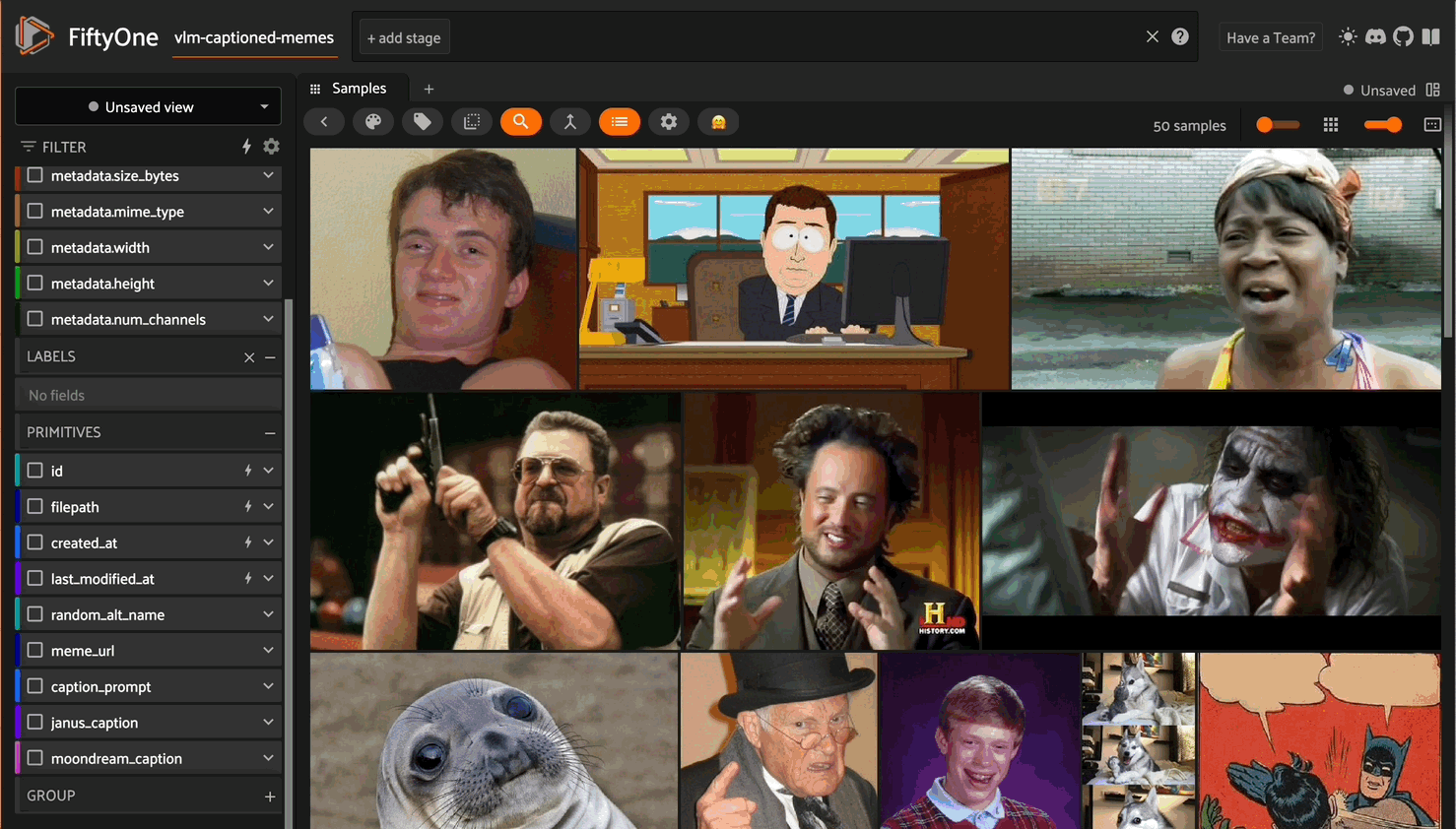
Task: Expand the metadata.size_bytes filter
Action: [x=268, y=175]
